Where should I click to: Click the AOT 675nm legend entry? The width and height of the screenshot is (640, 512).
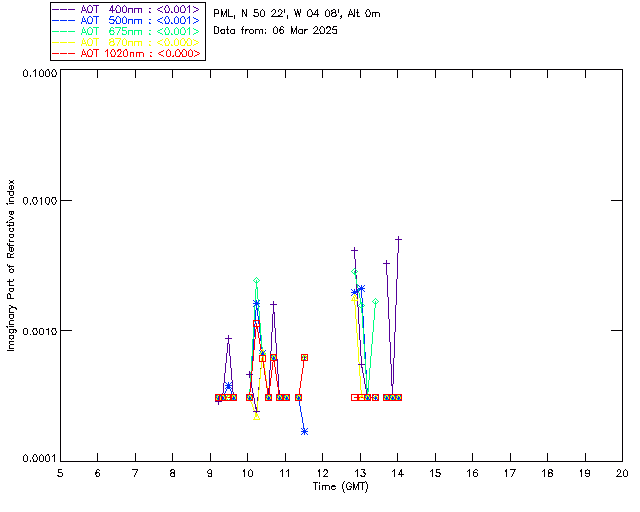coord(126,31)
